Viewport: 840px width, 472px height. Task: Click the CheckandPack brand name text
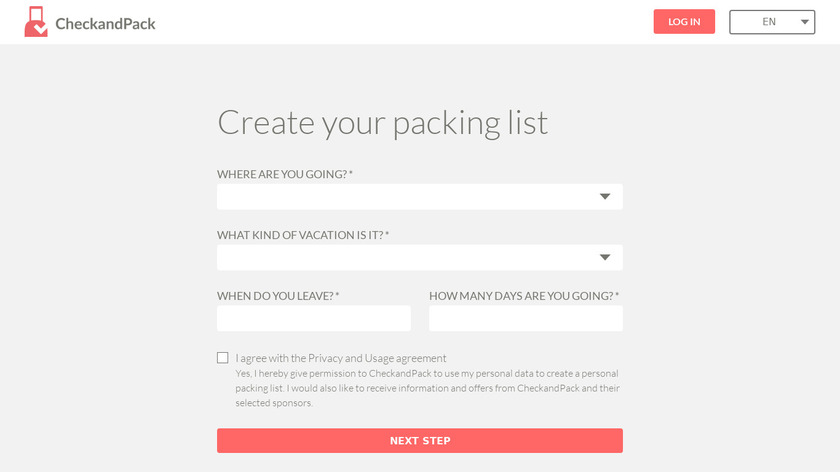106,24
